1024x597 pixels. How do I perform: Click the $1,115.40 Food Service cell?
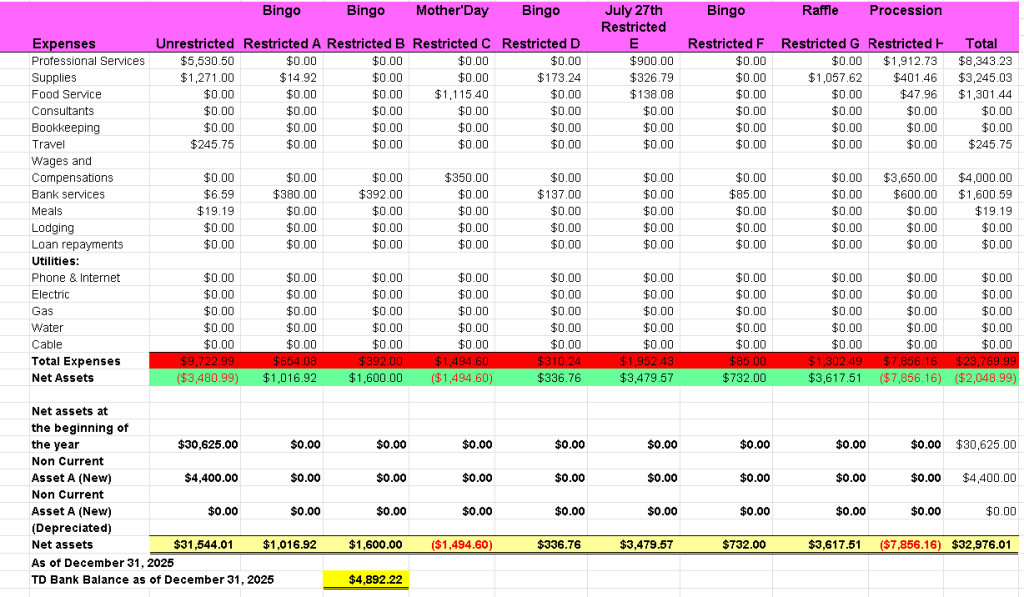tap(462, 94)
